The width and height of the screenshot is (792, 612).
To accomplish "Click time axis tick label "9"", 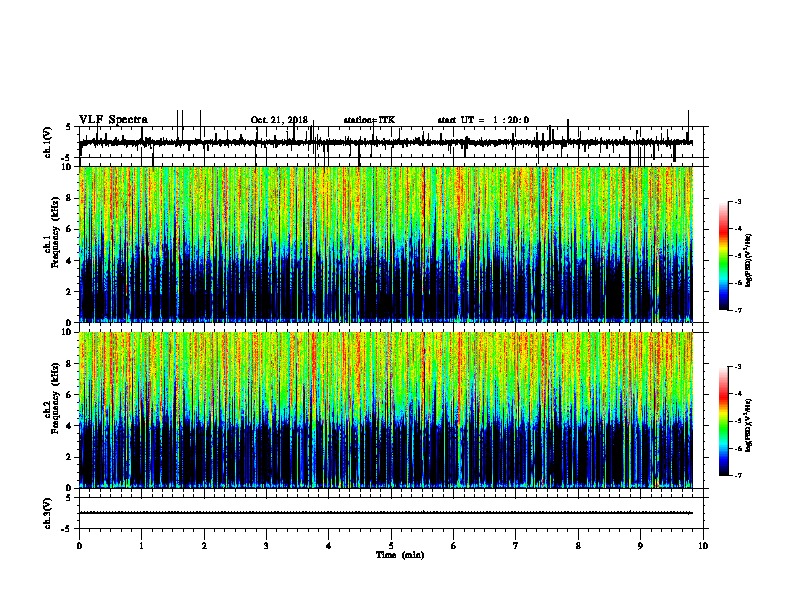I will click(x=640, y=546).
